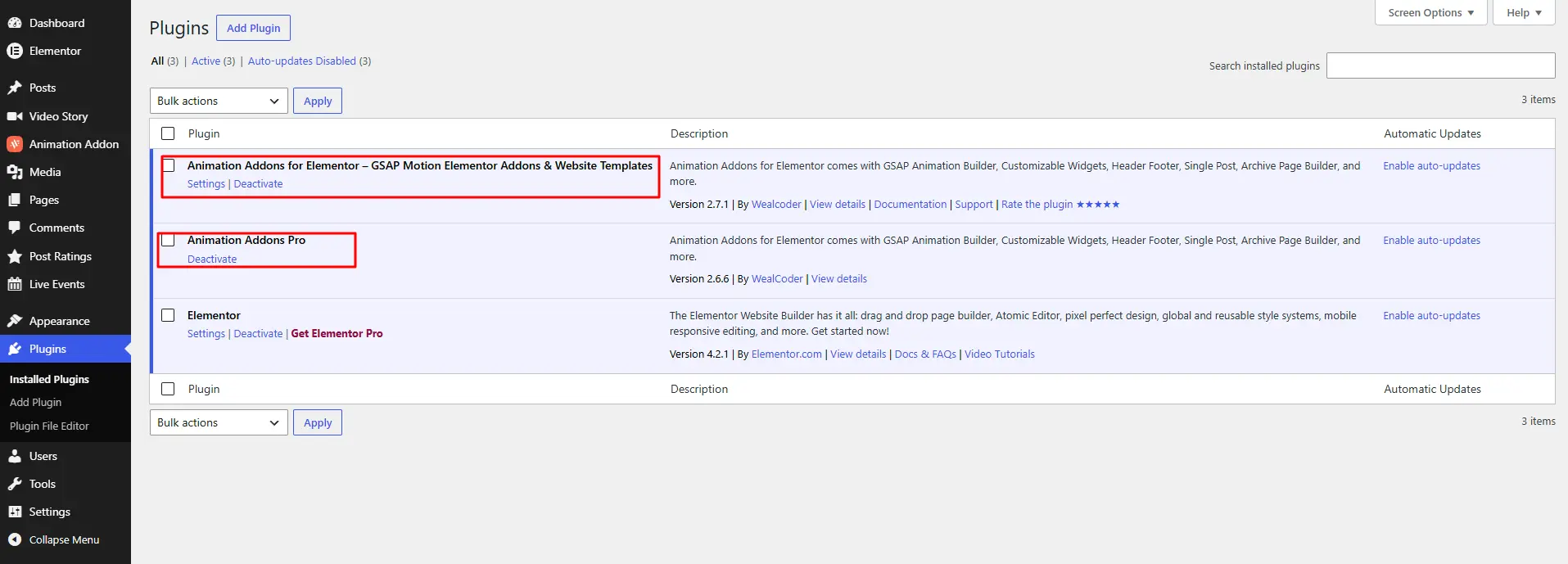Check the Elementor plugin checkbox
This screenshot has width=1568, height=564.
pos(168,315)
